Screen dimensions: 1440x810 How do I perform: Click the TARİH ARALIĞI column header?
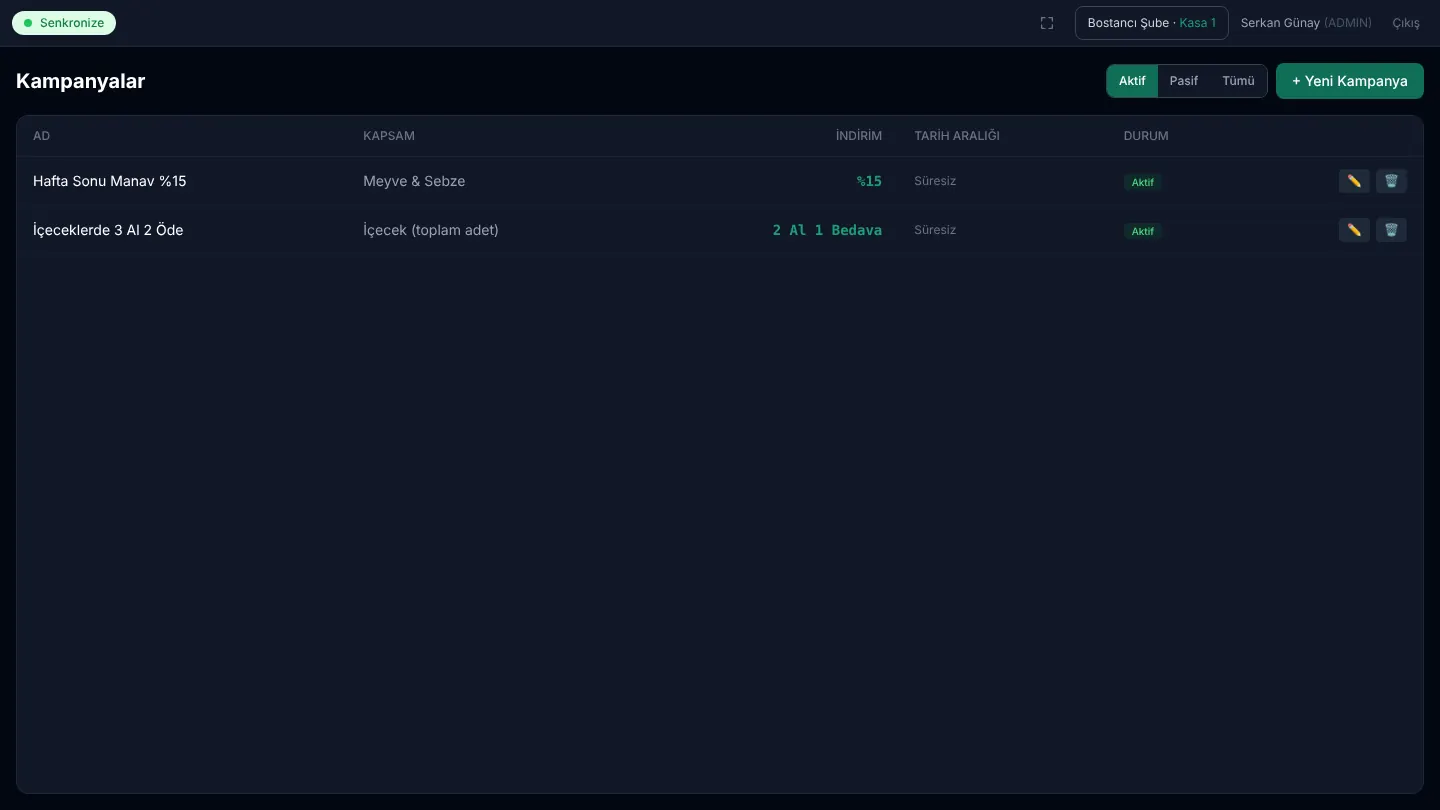click(x=957, y=136)
